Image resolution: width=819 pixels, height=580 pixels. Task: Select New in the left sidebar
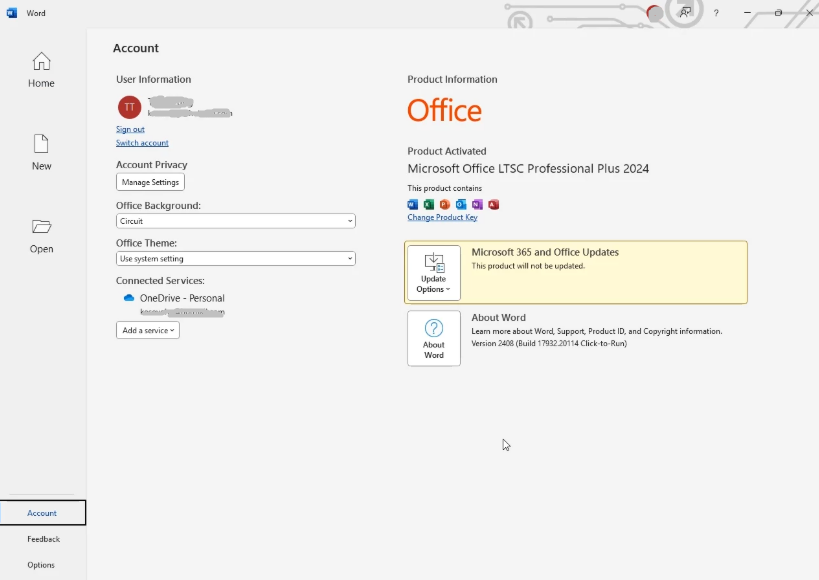click(x=41, y=153)
